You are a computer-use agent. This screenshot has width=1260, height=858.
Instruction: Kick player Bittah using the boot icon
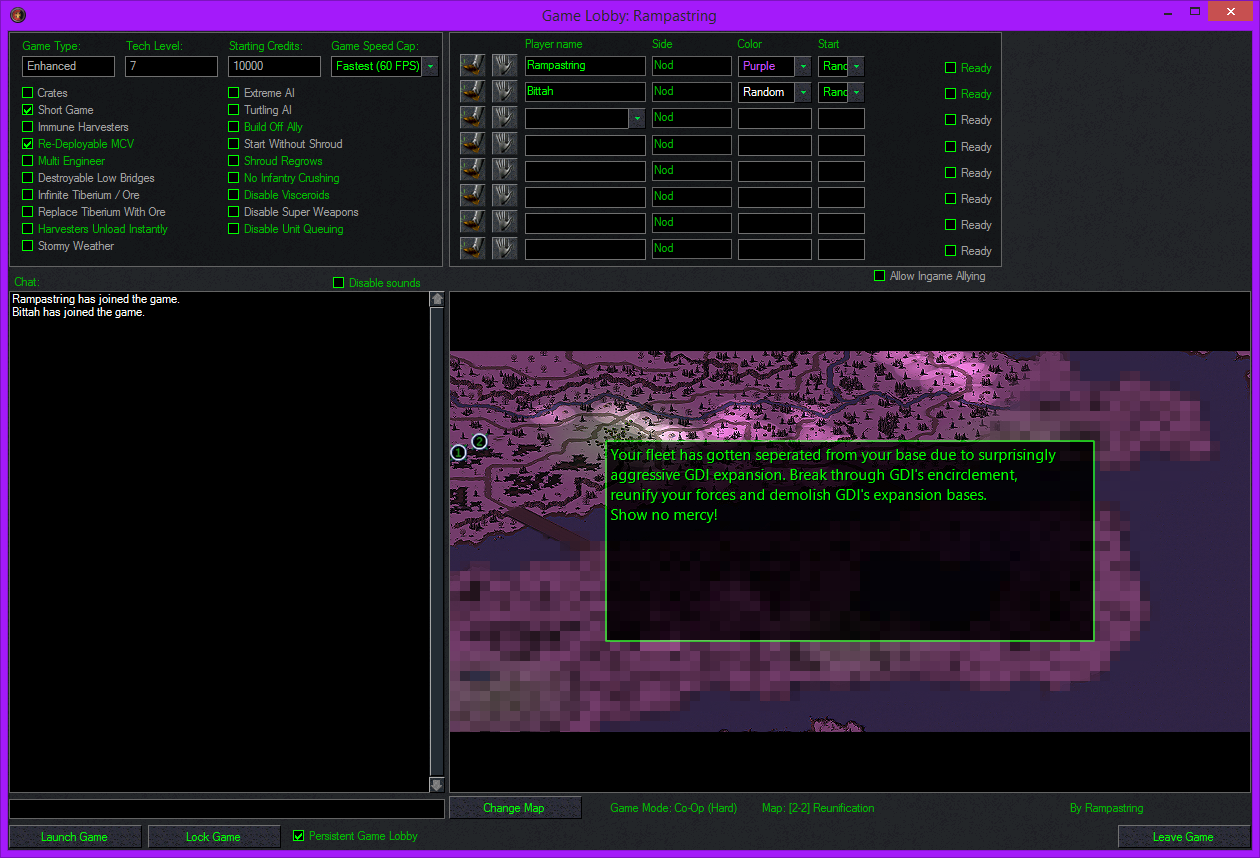coord(472,91)
